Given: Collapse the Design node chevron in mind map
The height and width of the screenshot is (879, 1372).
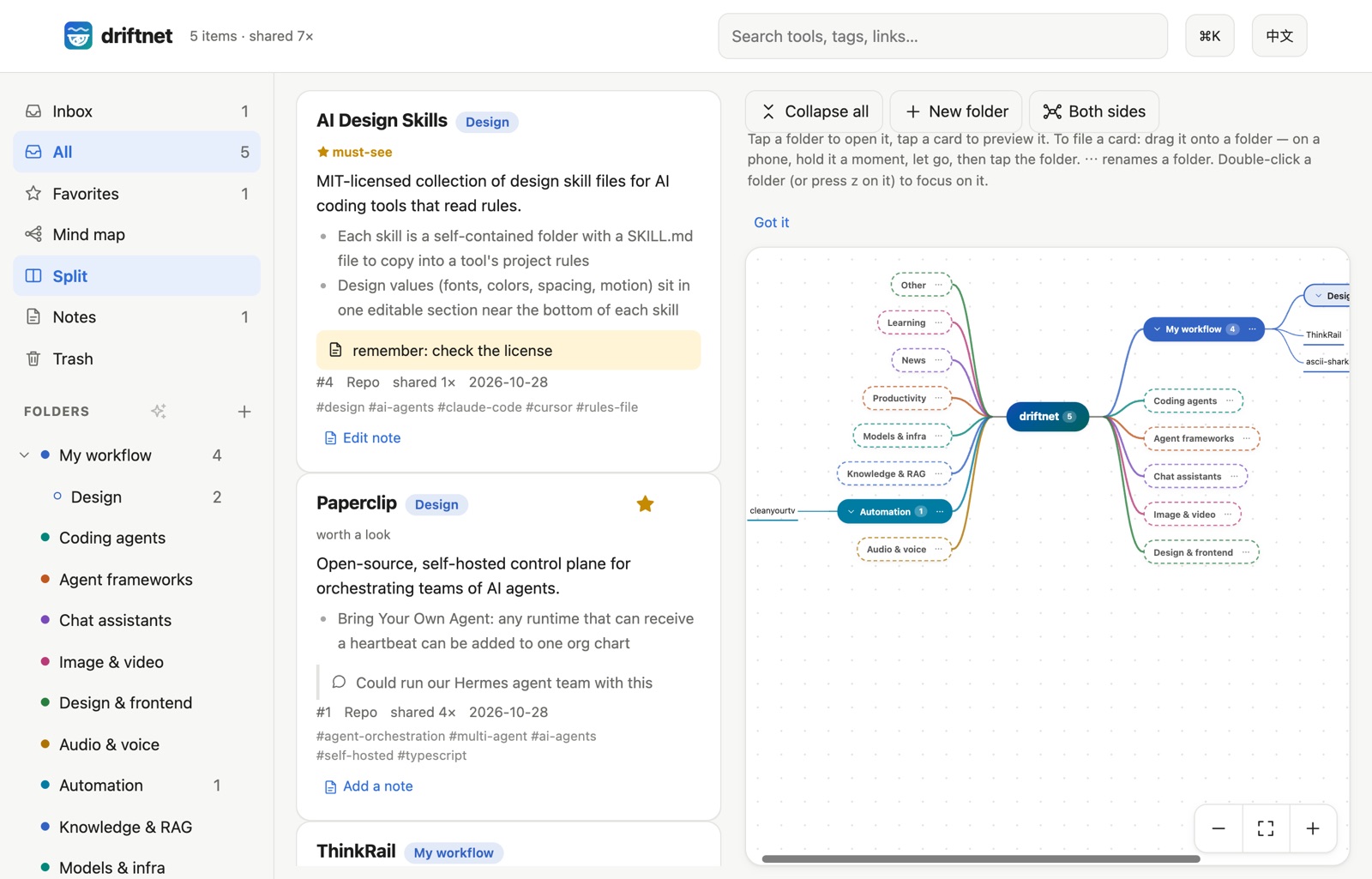Looking at the screenshot, I should tap(1318, 296).
